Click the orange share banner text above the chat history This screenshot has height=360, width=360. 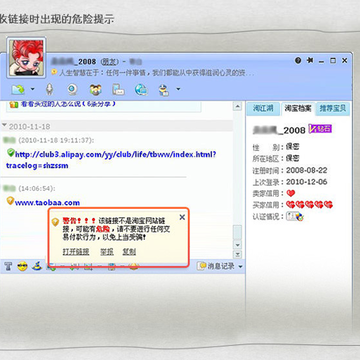point(68,104)
